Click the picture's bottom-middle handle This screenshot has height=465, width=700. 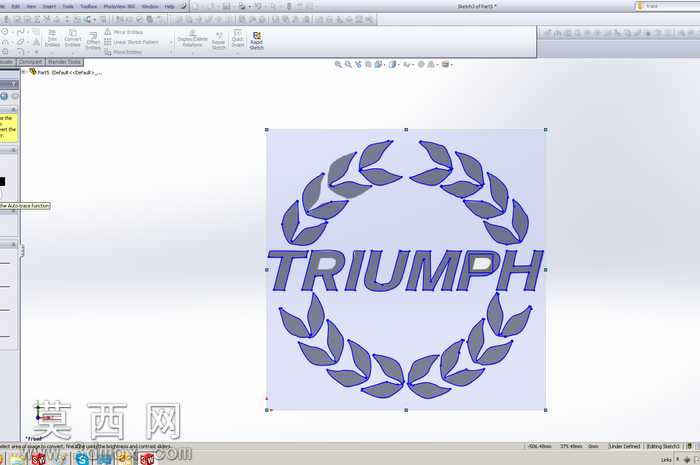(x=406, y=410)
